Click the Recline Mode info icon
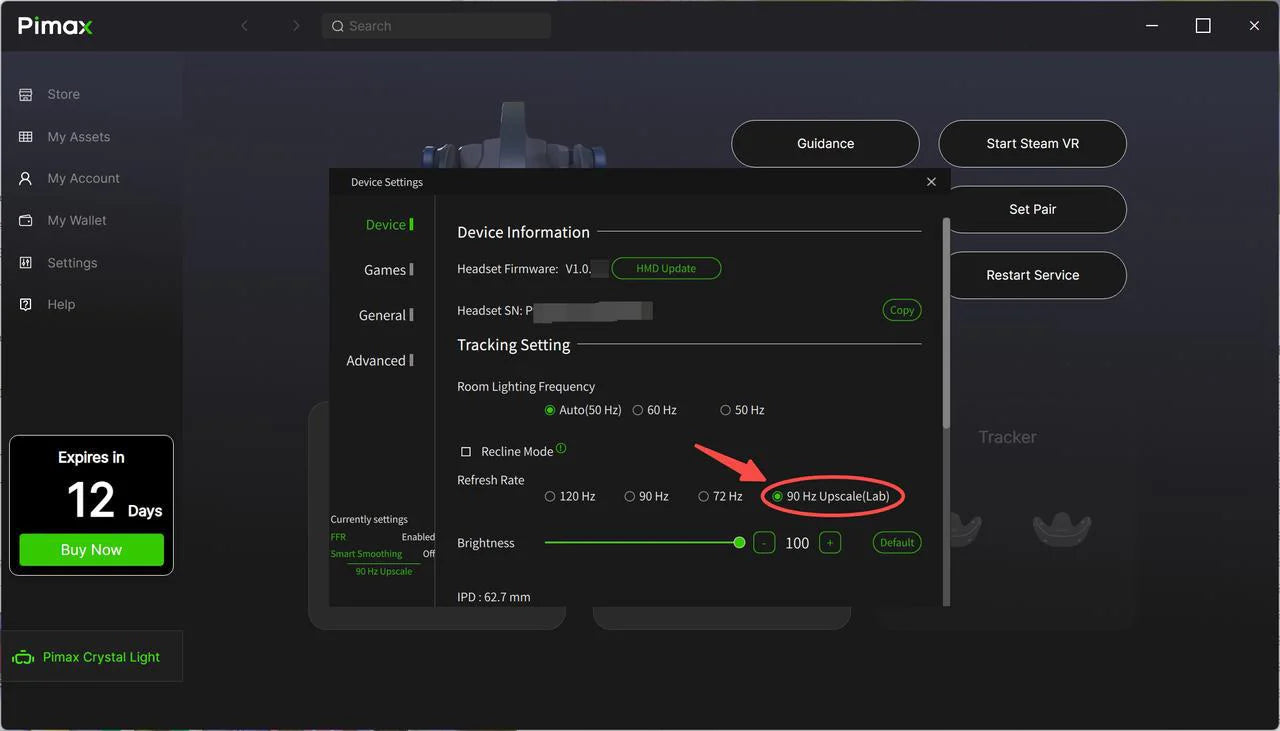 pos(561,449)
